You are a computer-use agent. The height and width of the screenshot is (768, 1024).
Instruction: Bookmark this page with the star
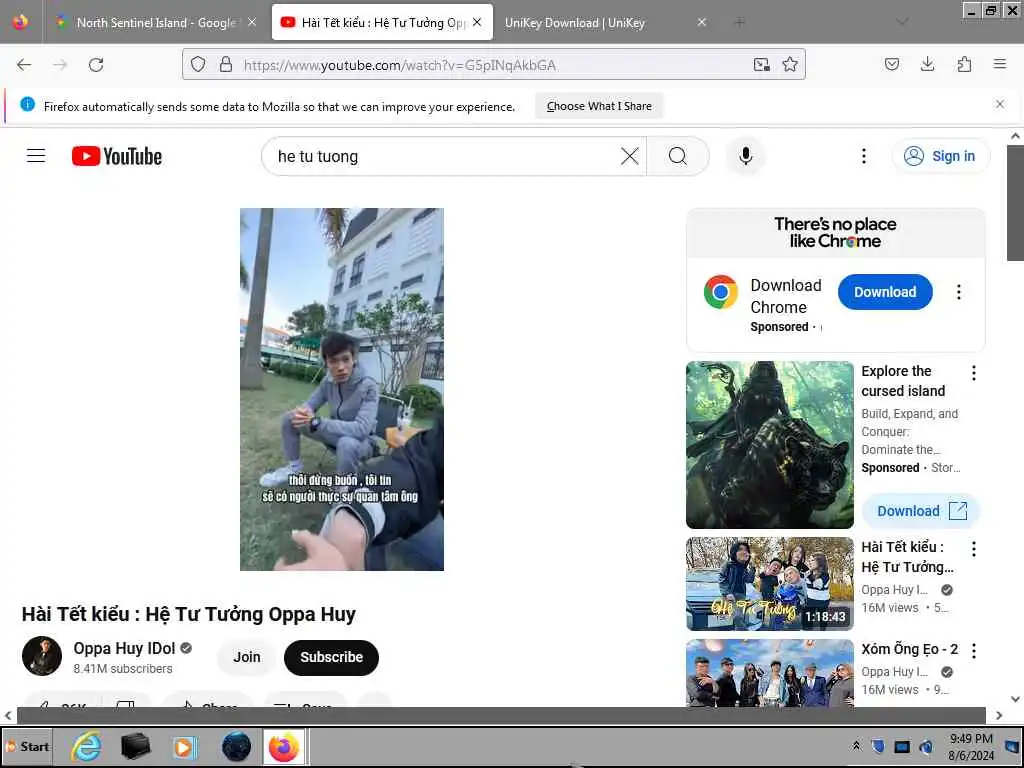click(790, 65)
